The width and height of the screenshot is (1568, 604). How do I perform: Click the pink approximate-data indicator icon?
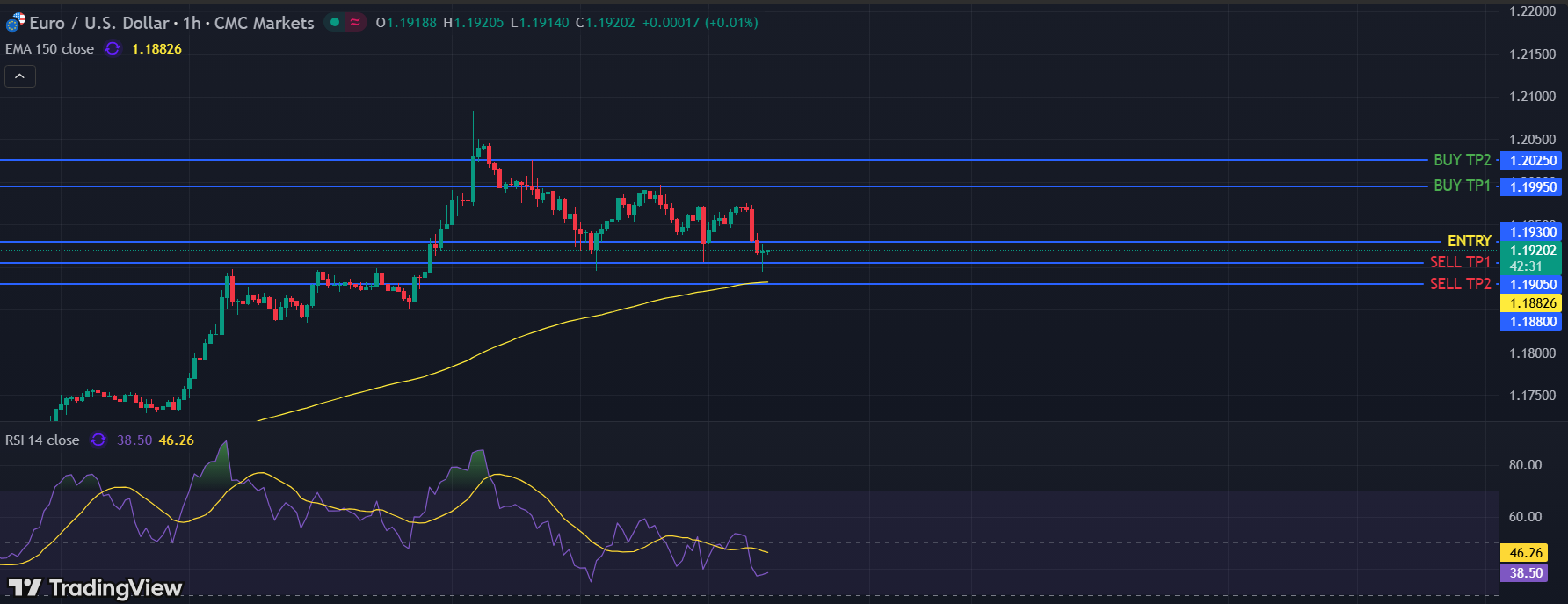355,23
